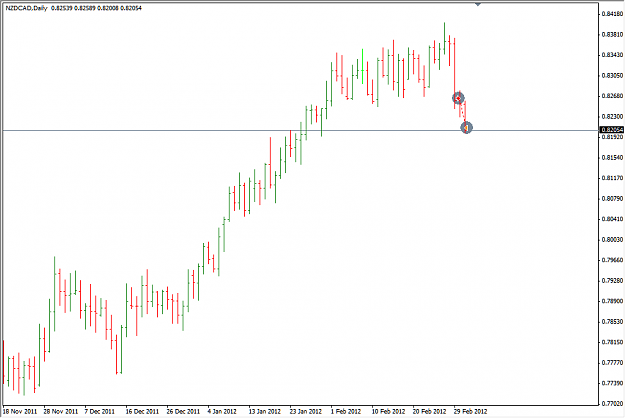Click the 0.80030 price axis label
The image size is (625, 418).
click(612, 239)
